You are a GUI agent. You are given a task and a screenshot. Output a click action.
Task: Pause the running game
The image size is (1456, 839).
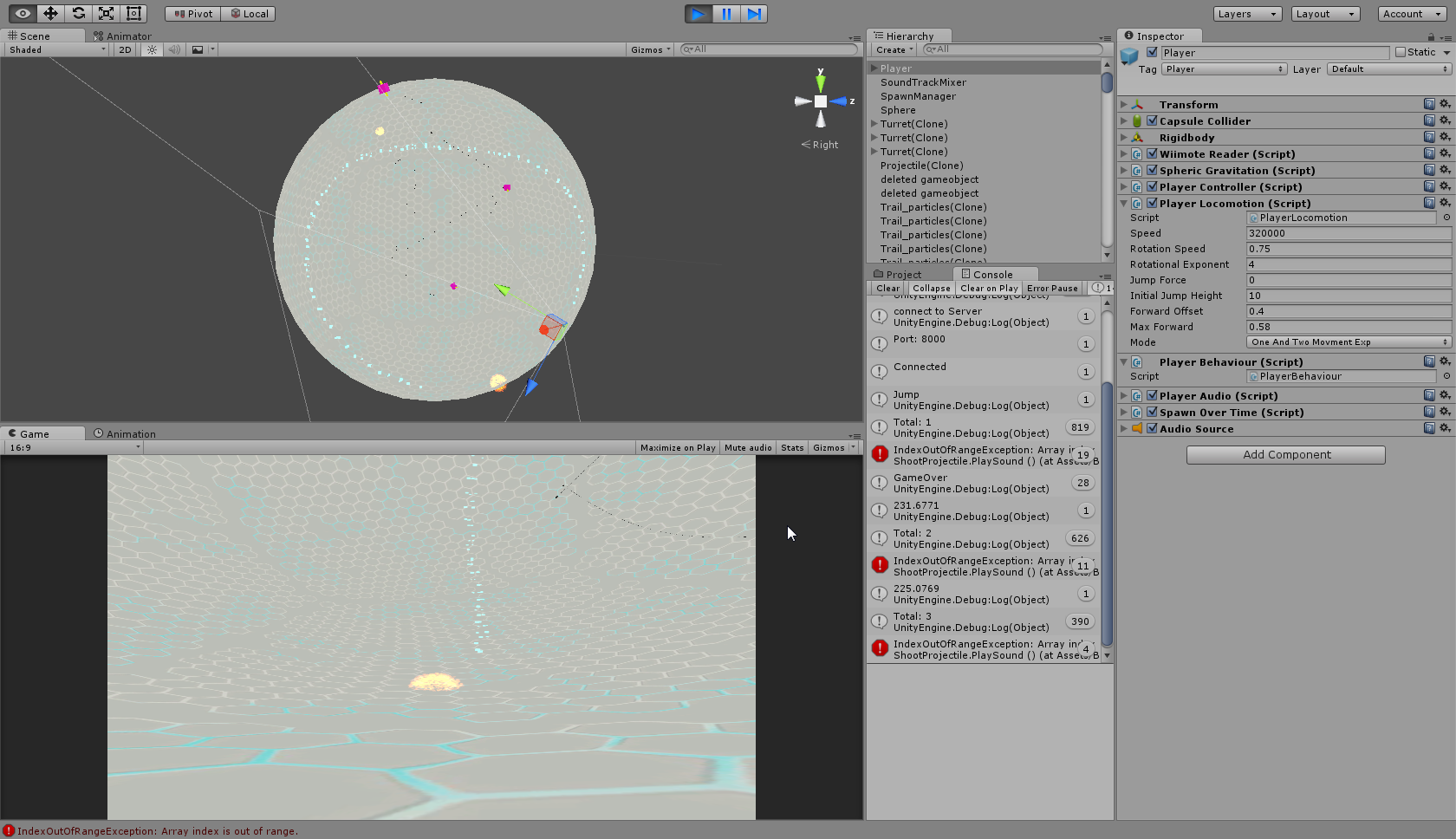pos(726,14)
